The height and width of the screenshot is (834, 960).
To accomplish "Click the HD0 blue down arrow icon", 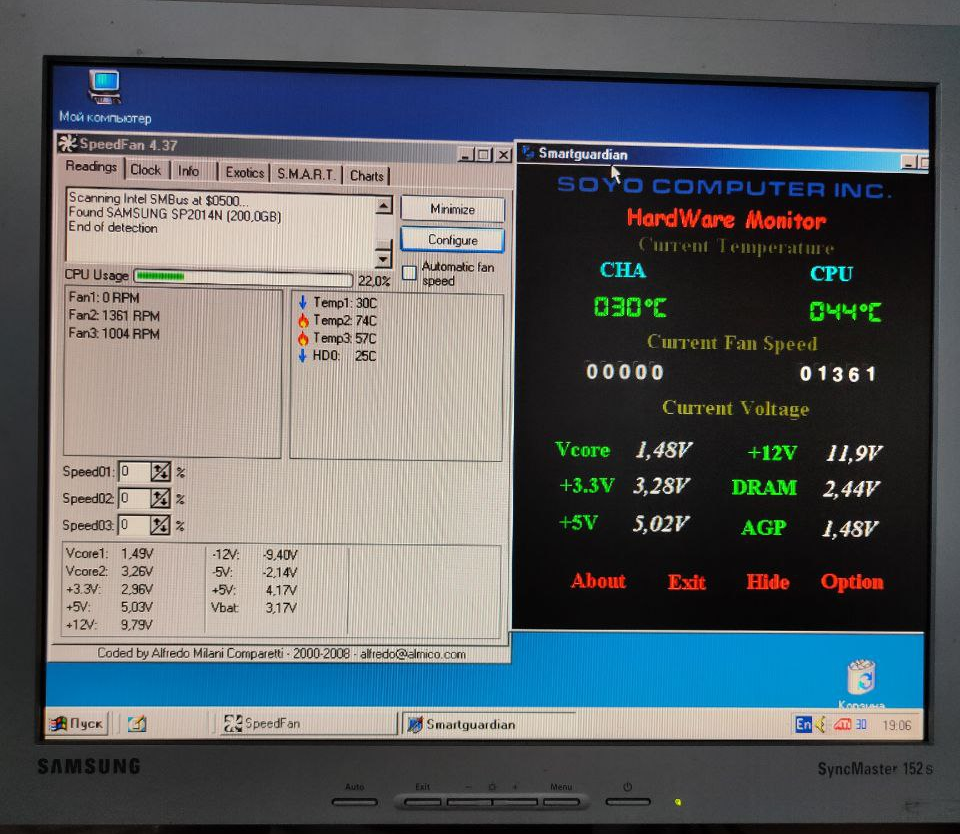I will coord(302,356).
